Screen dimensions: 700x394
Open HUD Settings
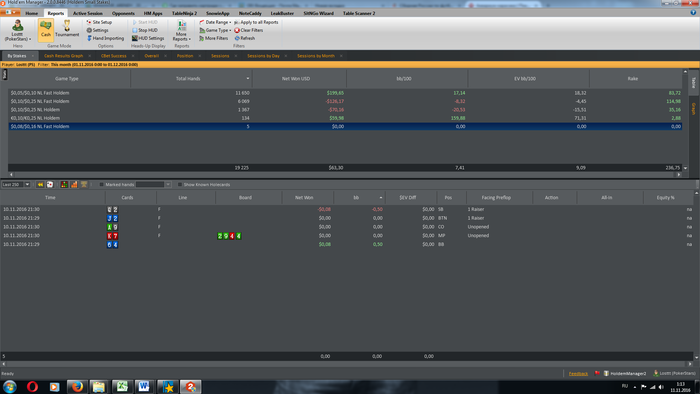[x=148, y=38]
